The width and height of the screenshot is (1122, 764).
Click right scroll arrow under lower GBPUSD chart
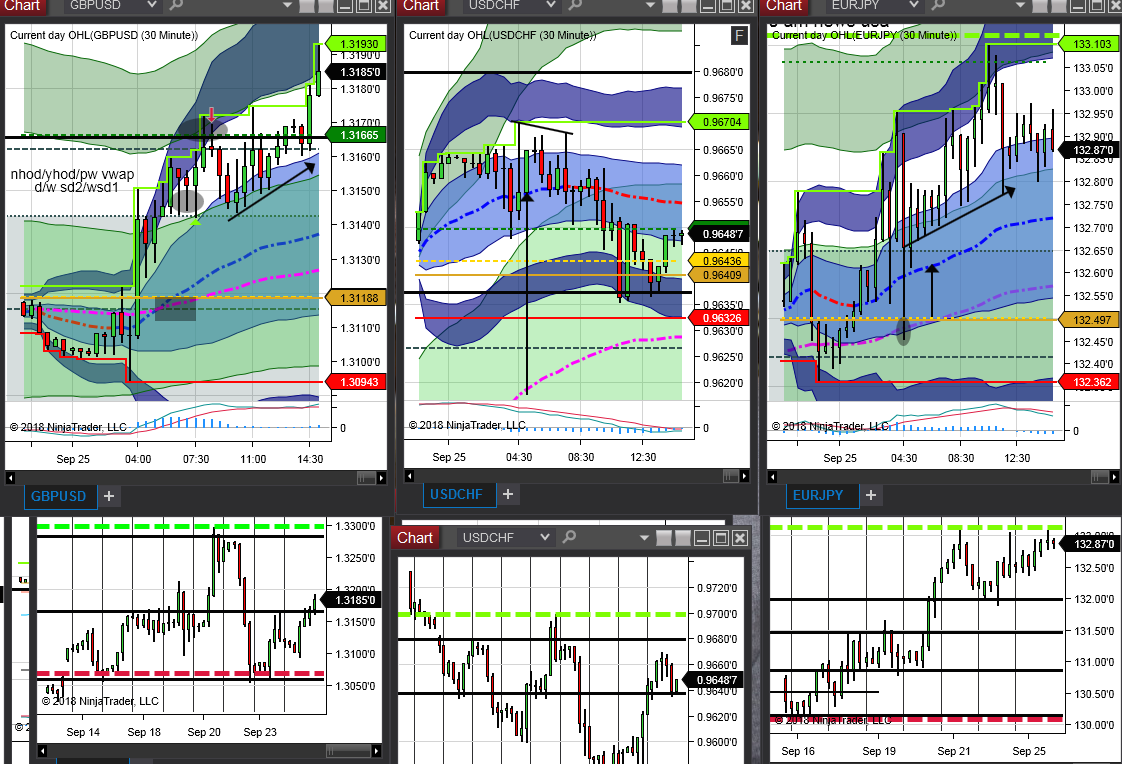(x=376, y=750)
